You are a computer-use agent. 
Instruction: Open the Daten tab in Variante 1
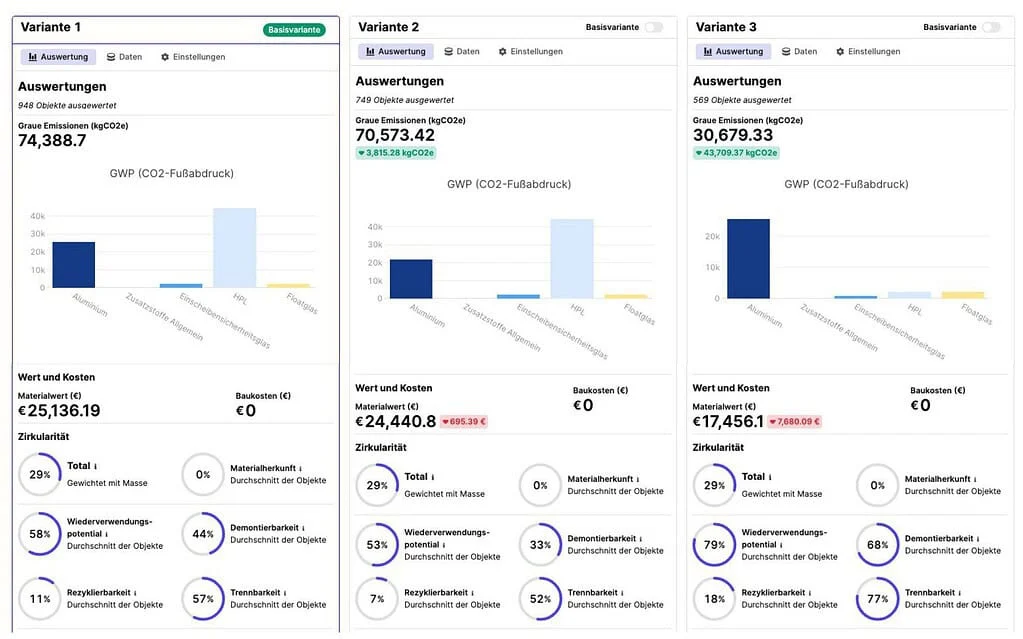(x=124, y=57)
